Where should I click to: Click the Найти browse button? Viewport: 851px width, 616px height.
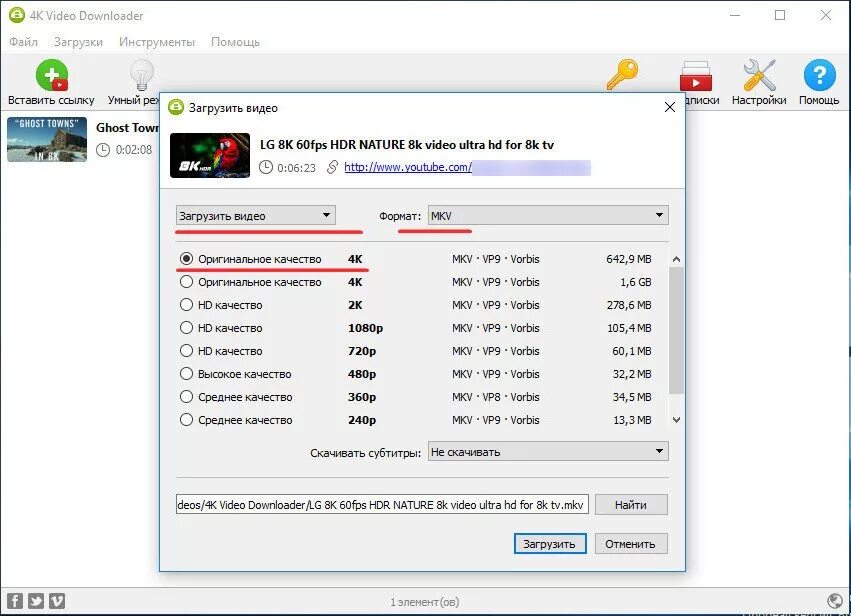coord(631,505)
